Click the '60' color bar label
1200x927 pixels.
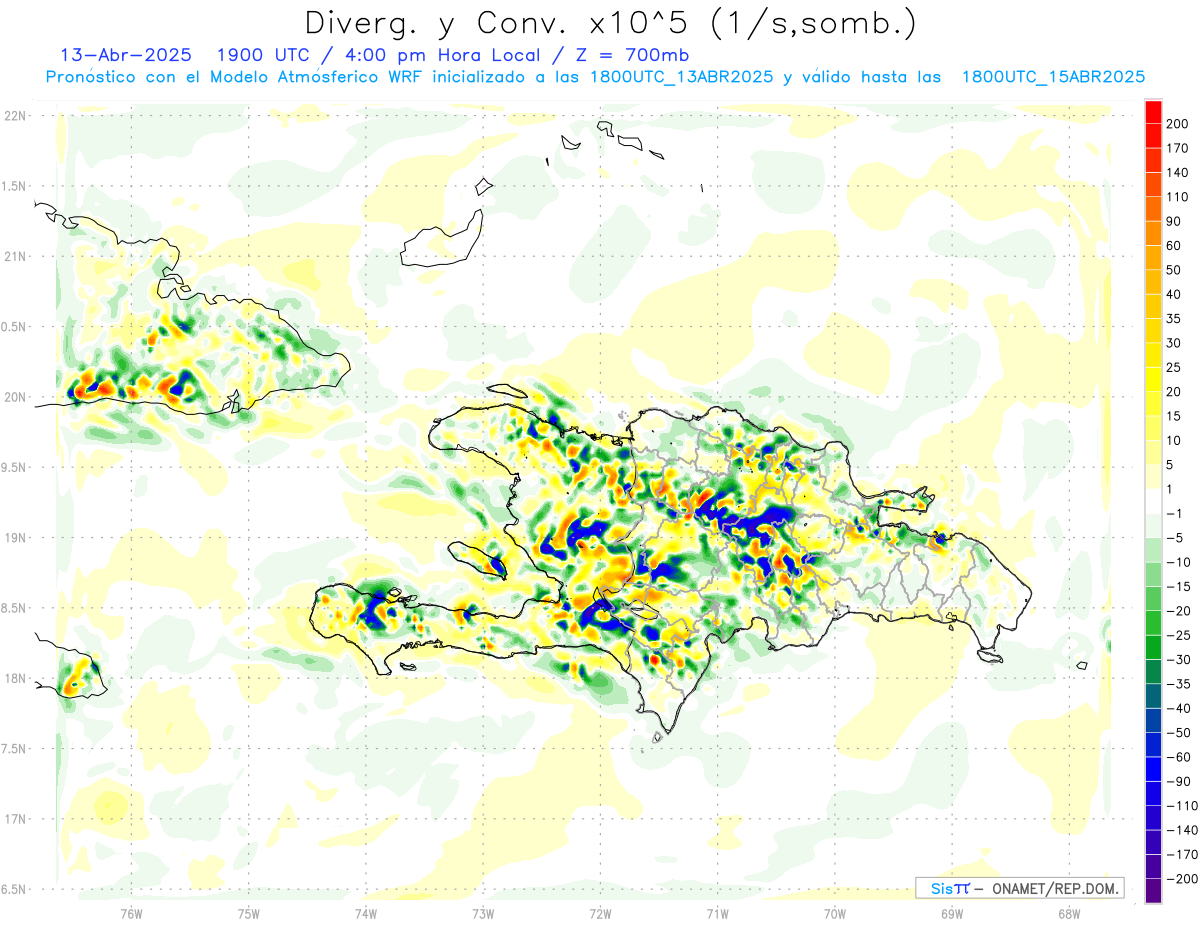coord(1174,246)
